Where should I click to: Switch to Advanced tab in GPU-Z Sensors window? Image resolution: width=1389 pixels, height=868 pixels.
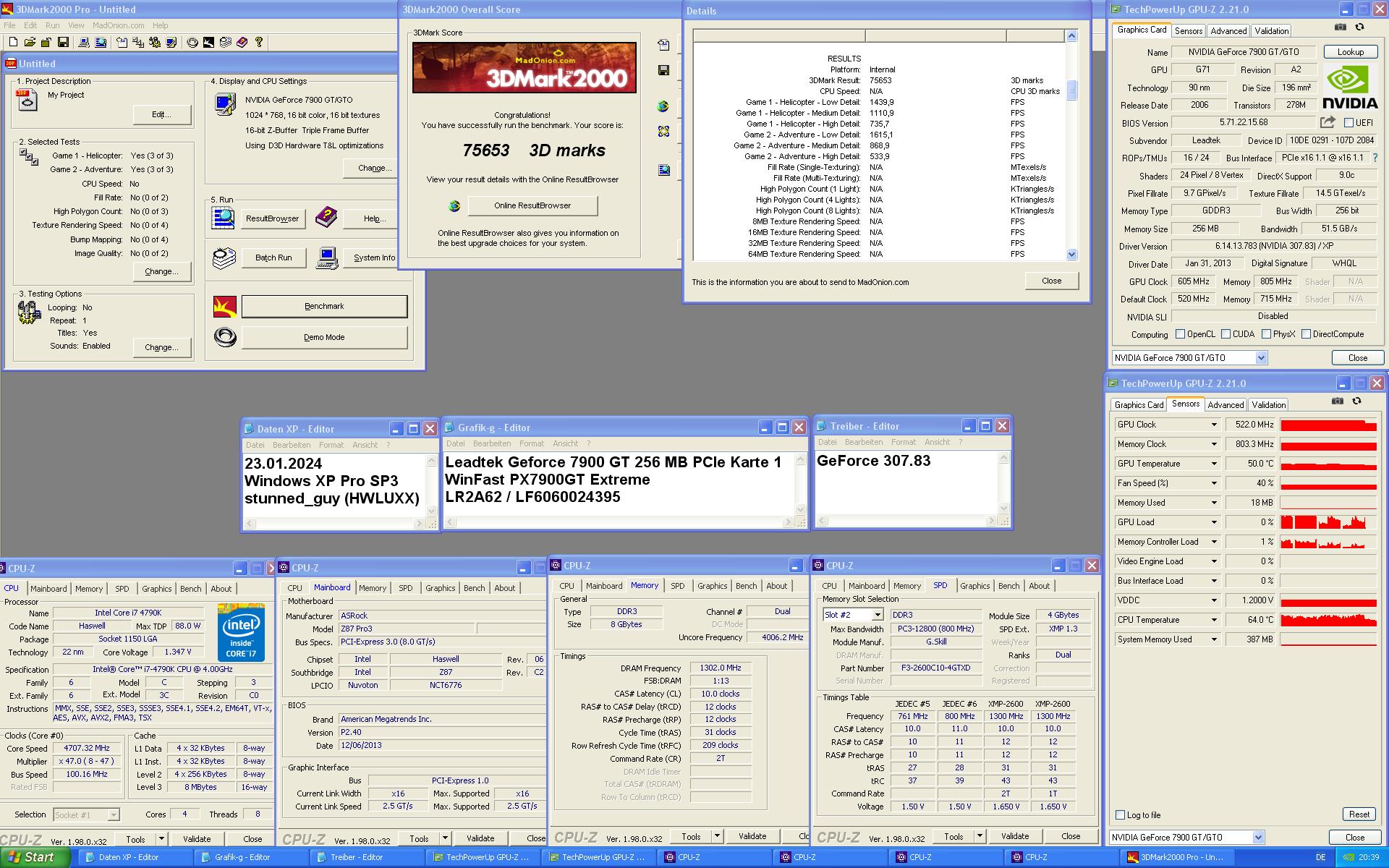click(1226, 405)
